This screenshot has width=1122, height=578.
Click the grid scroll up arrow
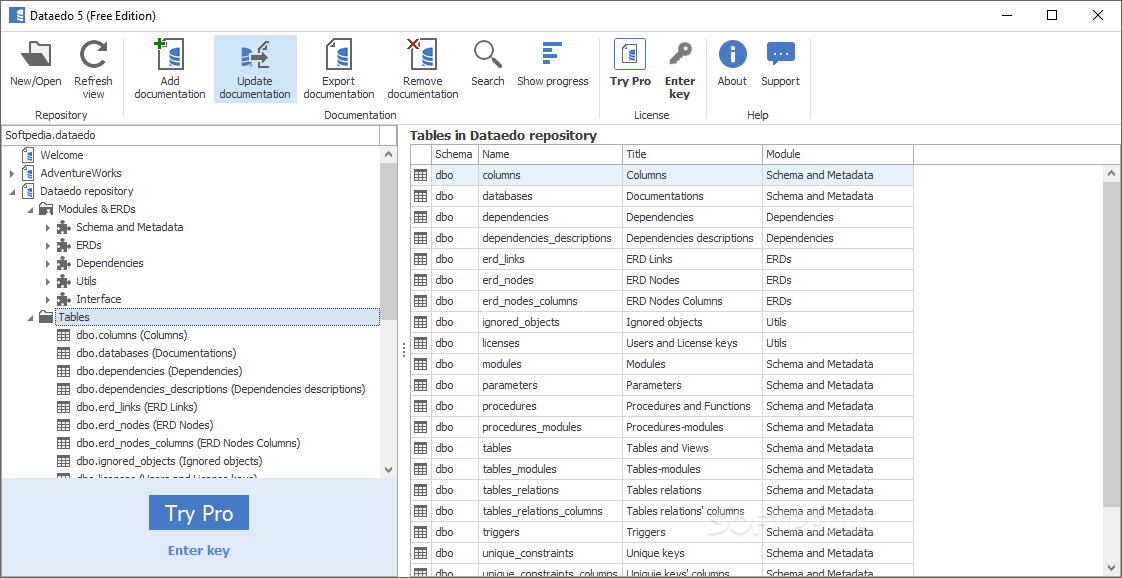[x=1113, y=173]
